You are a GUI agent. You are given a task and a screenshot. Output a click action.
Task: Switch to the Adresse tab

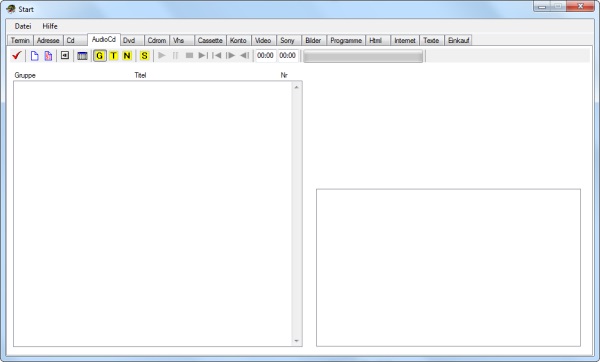click(x=48, y=40)
